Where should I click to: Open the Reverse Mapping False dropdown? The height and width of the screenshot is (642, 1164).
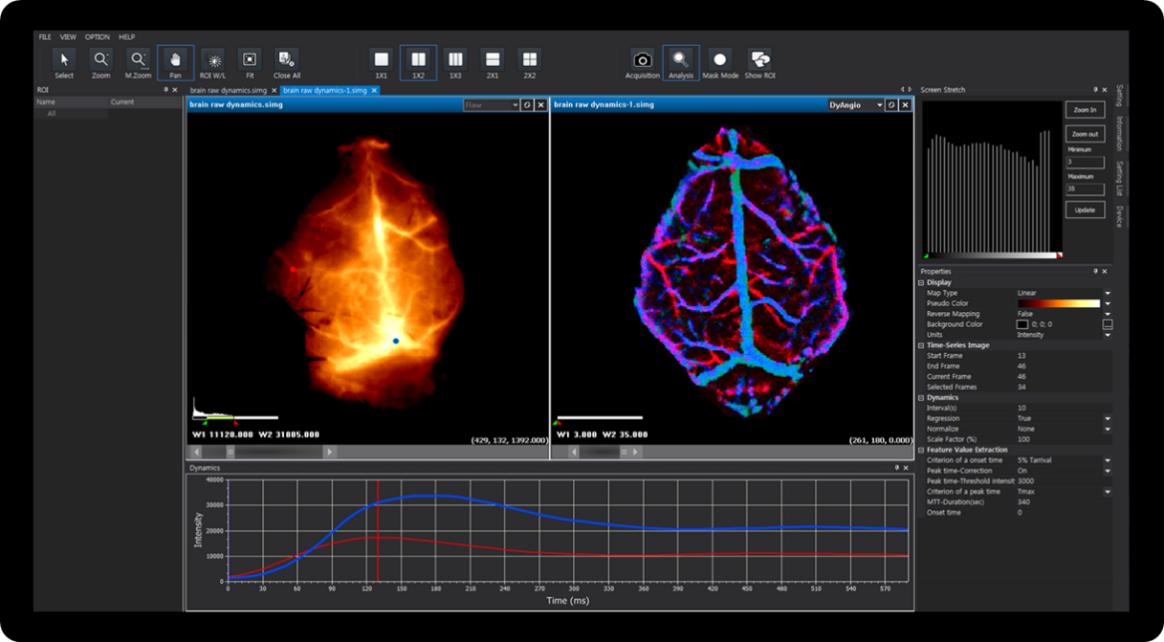(1107, 314)
